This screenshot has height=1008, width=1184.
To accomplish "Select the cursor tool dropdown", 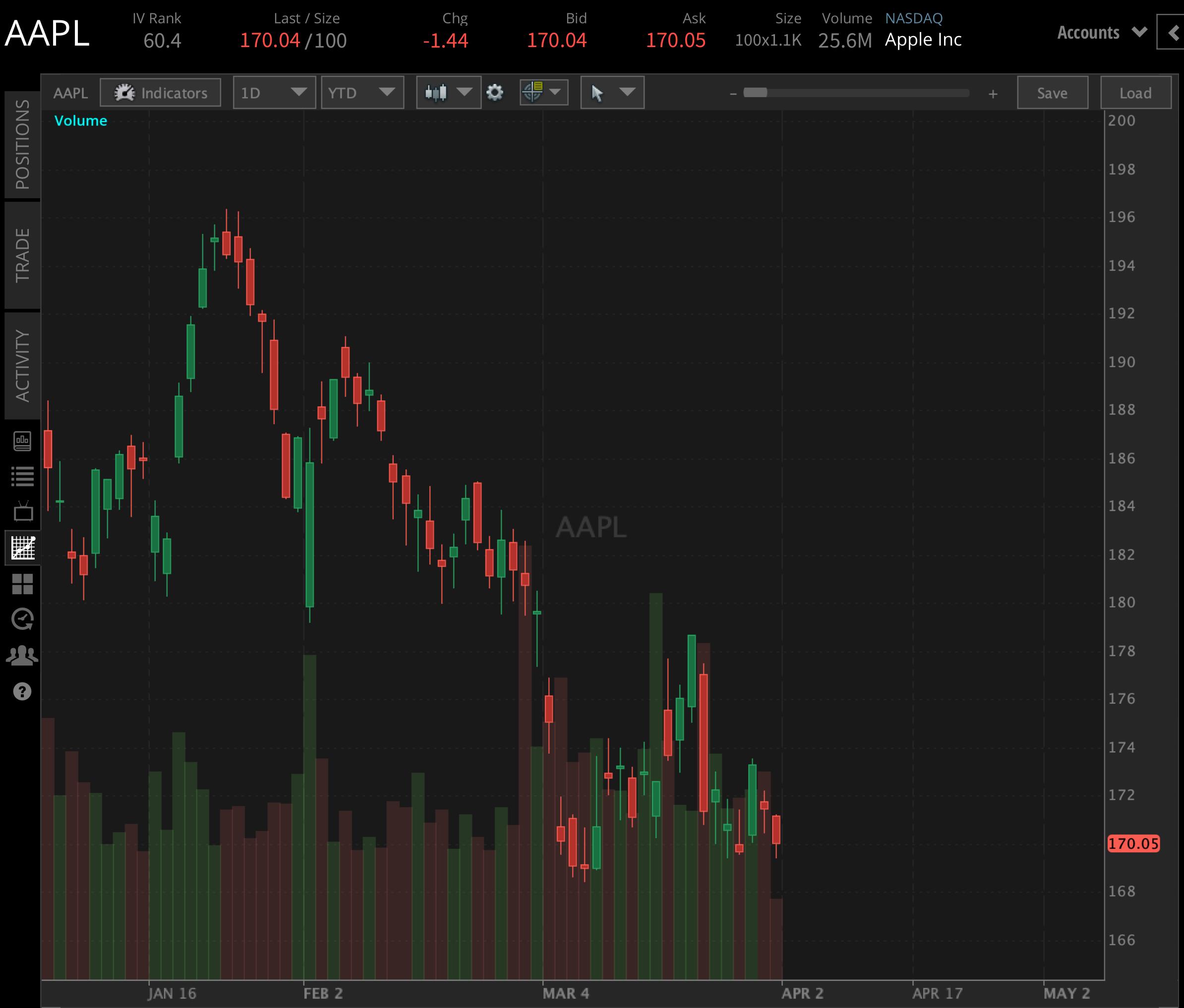I will pos(611,92).
